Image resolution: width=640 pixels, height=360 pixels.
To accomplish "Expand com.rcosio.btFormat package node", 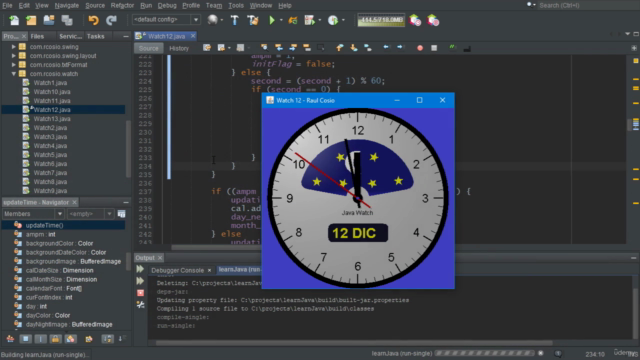I will pos(14,64).
